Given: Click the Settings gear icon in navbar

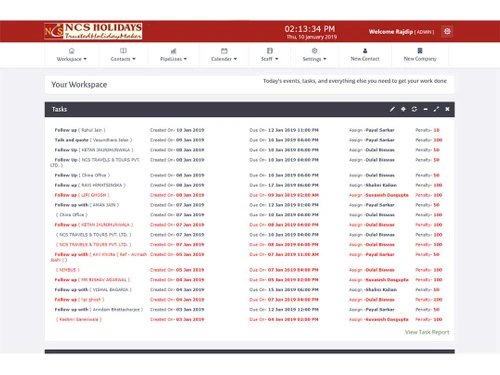Looking at the screenshot, I should point(314,51).
